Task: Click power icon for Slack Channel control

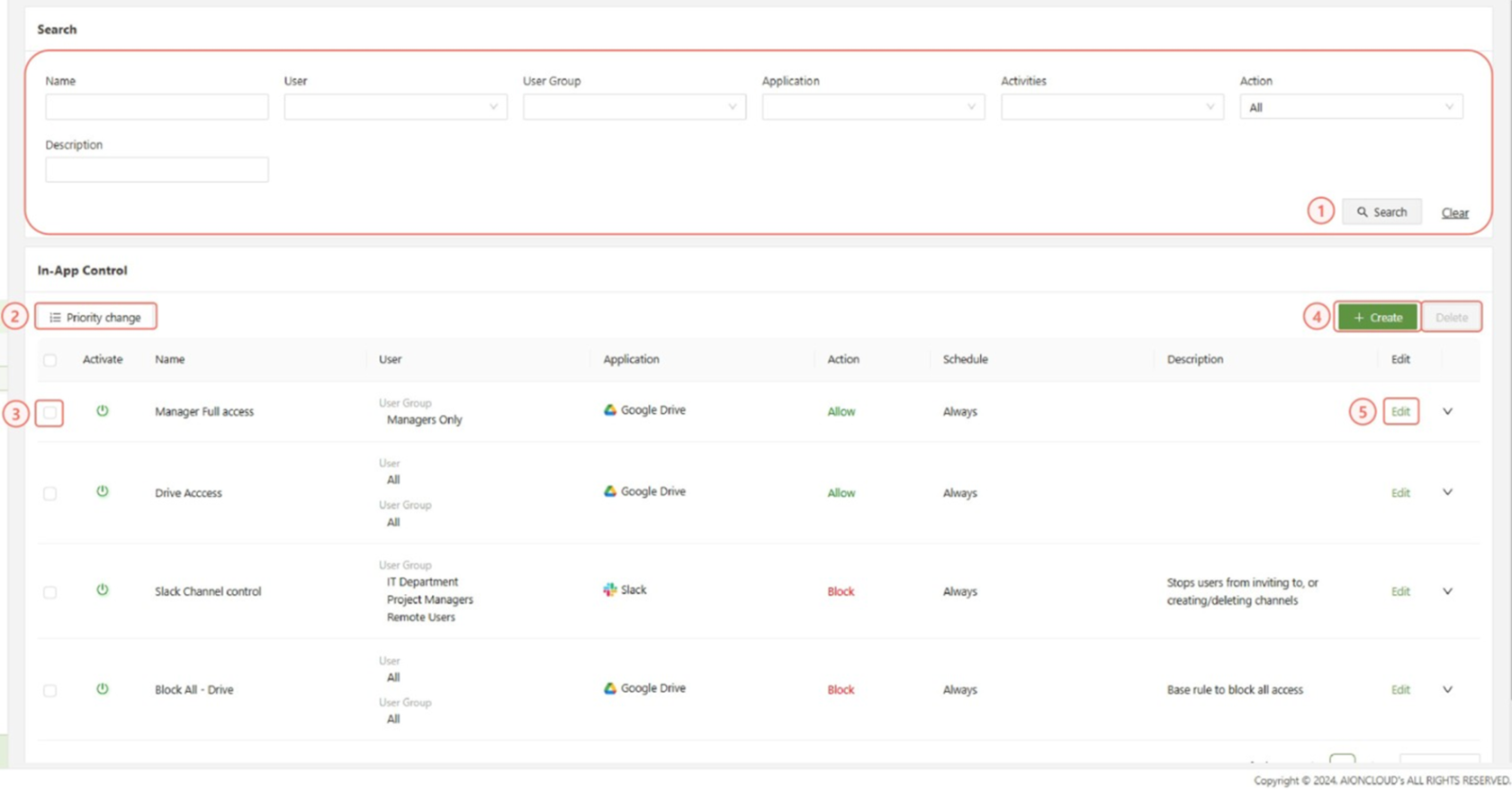Action: tap(103, 590)
